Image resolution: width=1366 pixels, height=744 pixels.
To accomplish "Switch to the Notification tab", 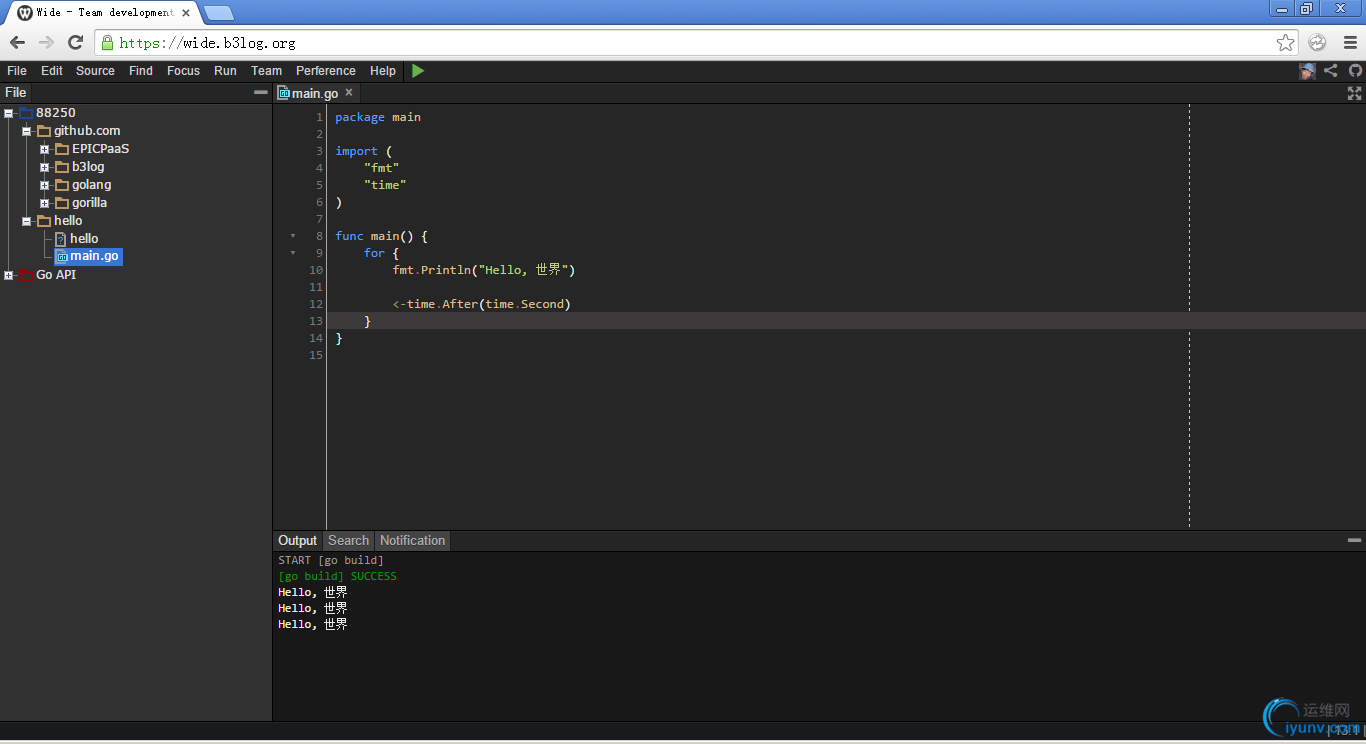I will (412, 541).
